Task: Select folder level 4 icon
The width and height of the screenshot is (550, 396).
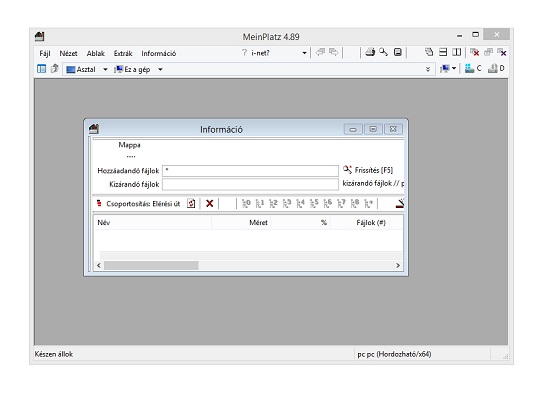Action: (301, 203)
